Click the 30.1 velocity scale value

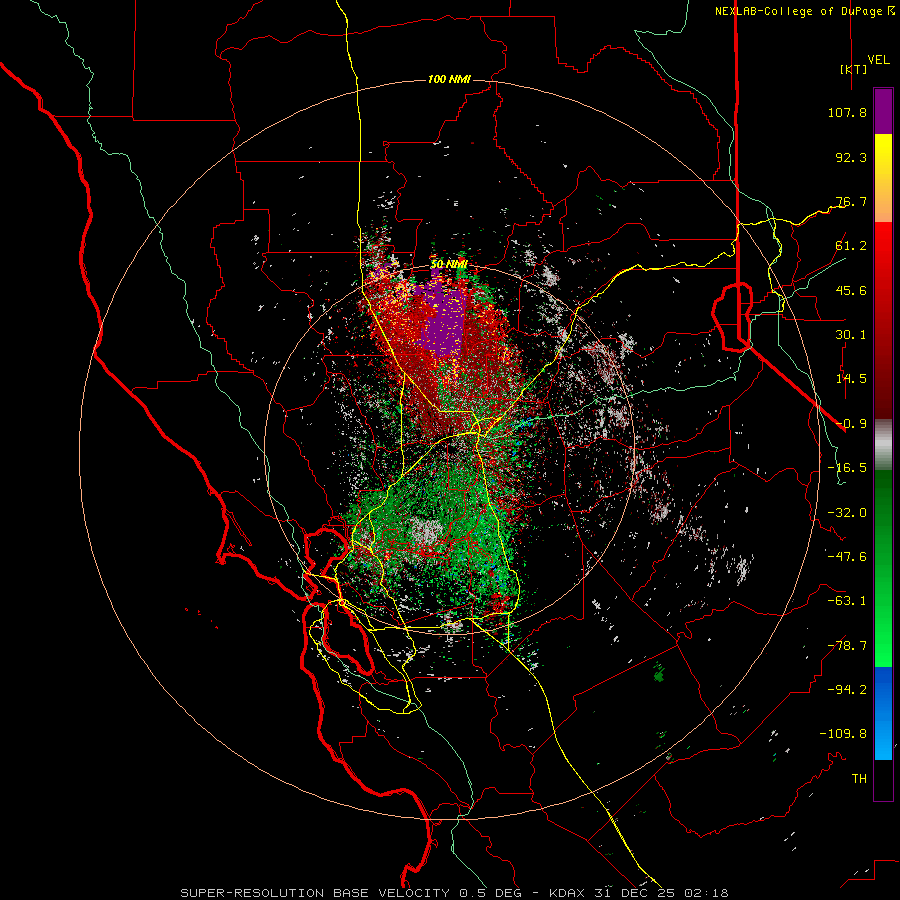(851, 335)
